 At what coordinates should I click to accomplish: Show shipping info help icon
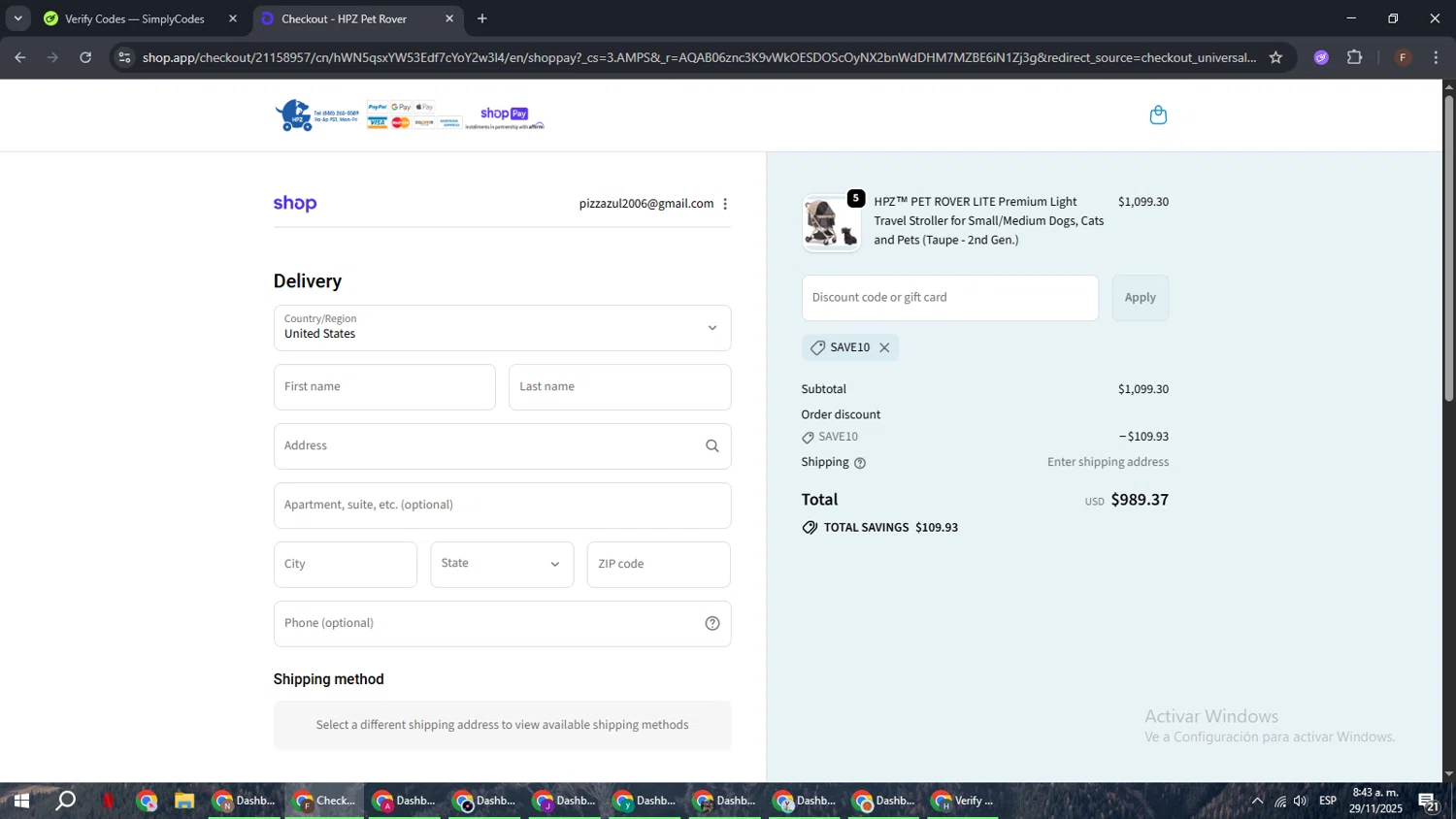pyautogui.click(x=860, y=463)
